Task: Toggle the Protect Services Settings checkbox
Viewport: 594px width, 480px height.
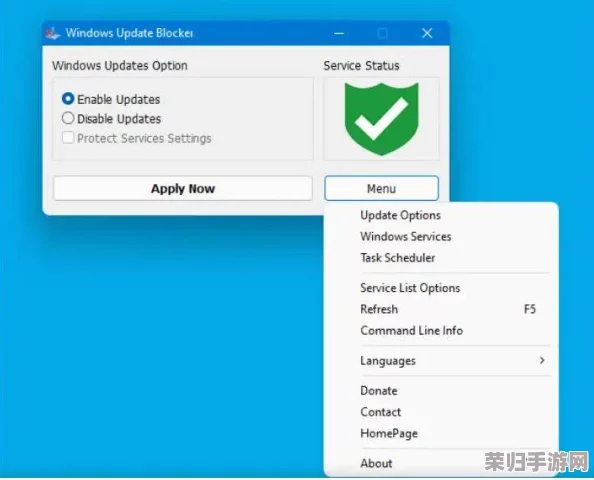Action: click(x=68, y=138)
